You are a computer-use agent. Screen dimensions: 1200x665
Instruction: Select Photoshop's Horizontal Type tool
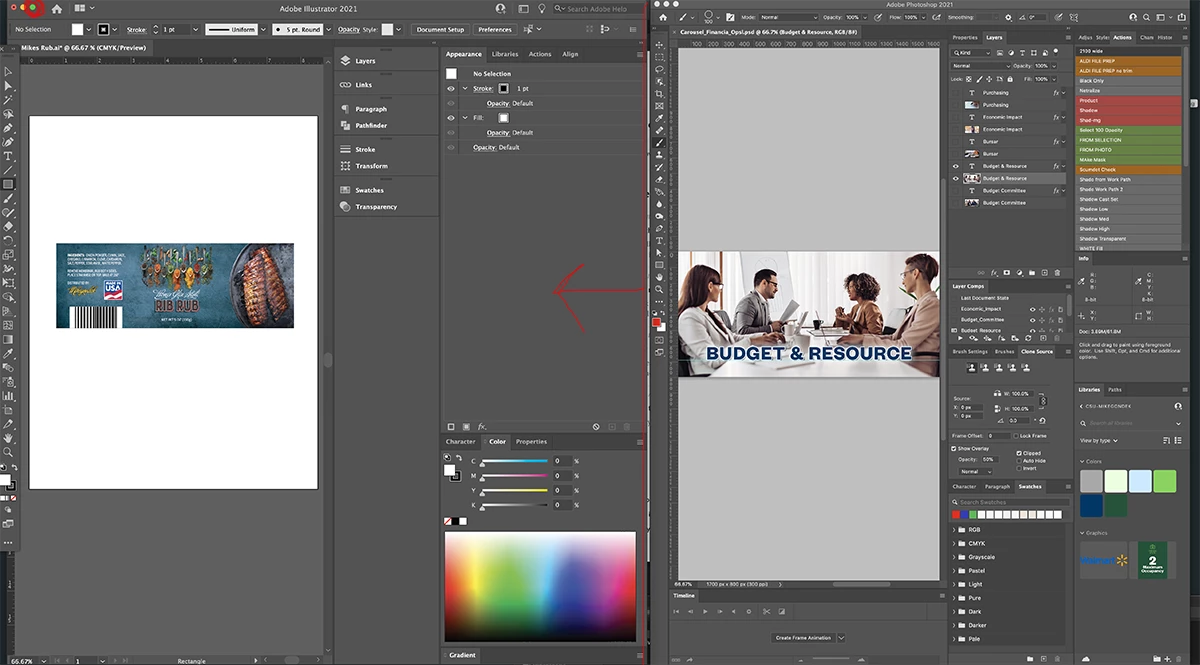point(660,240)
